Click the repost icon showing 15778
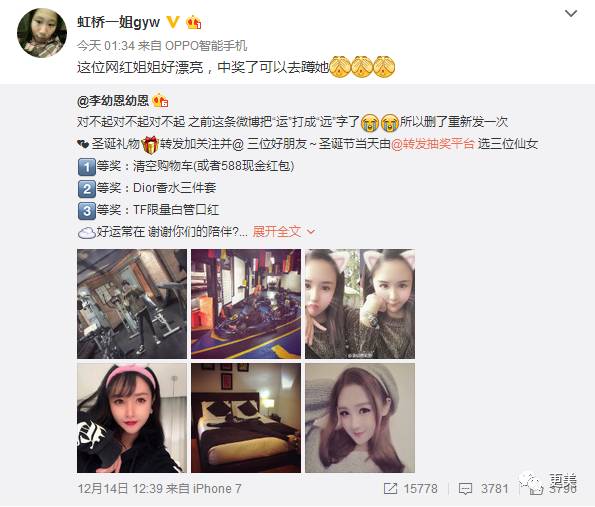 coord(390,489)
